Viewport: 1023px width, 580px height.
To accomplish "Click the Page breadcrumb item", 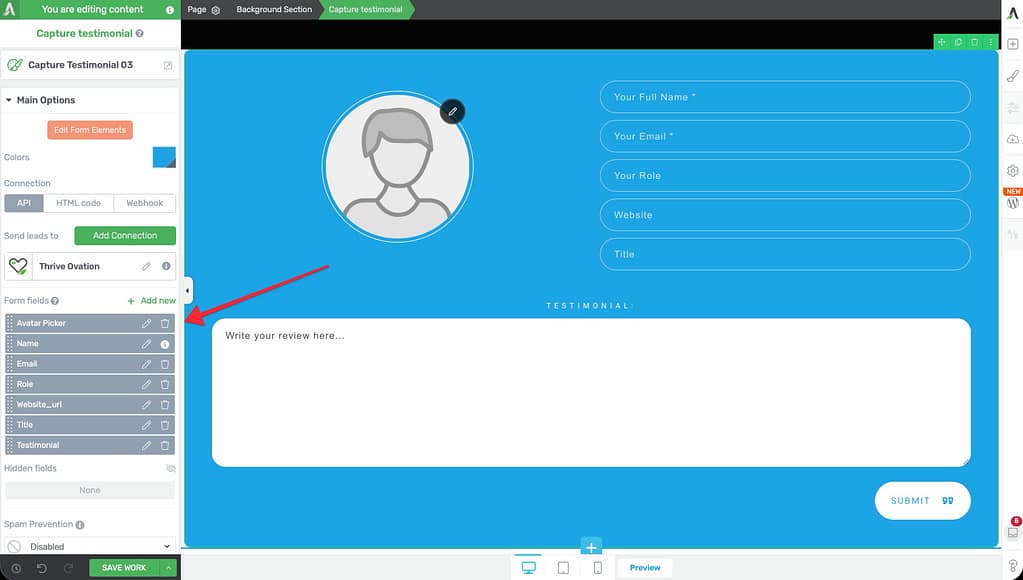I will pyautogui.click(x=198, y=9).
